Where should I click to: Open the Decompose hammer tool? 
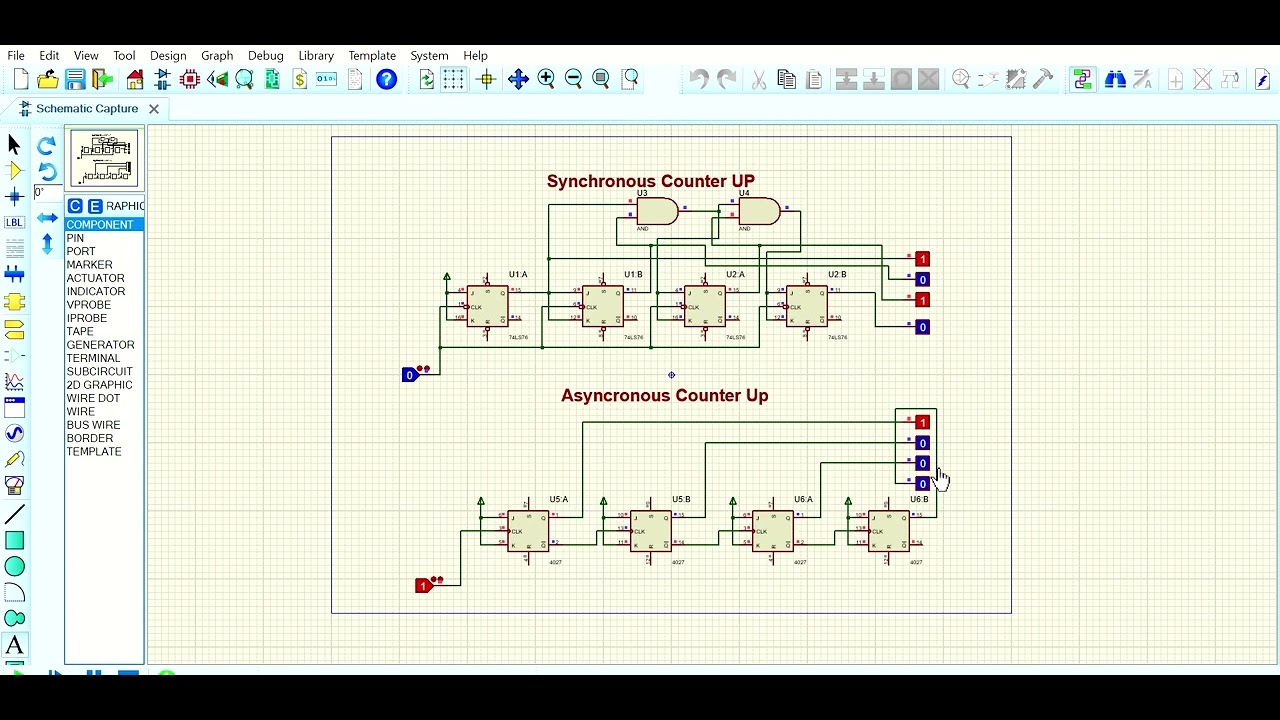point(1043,80)
